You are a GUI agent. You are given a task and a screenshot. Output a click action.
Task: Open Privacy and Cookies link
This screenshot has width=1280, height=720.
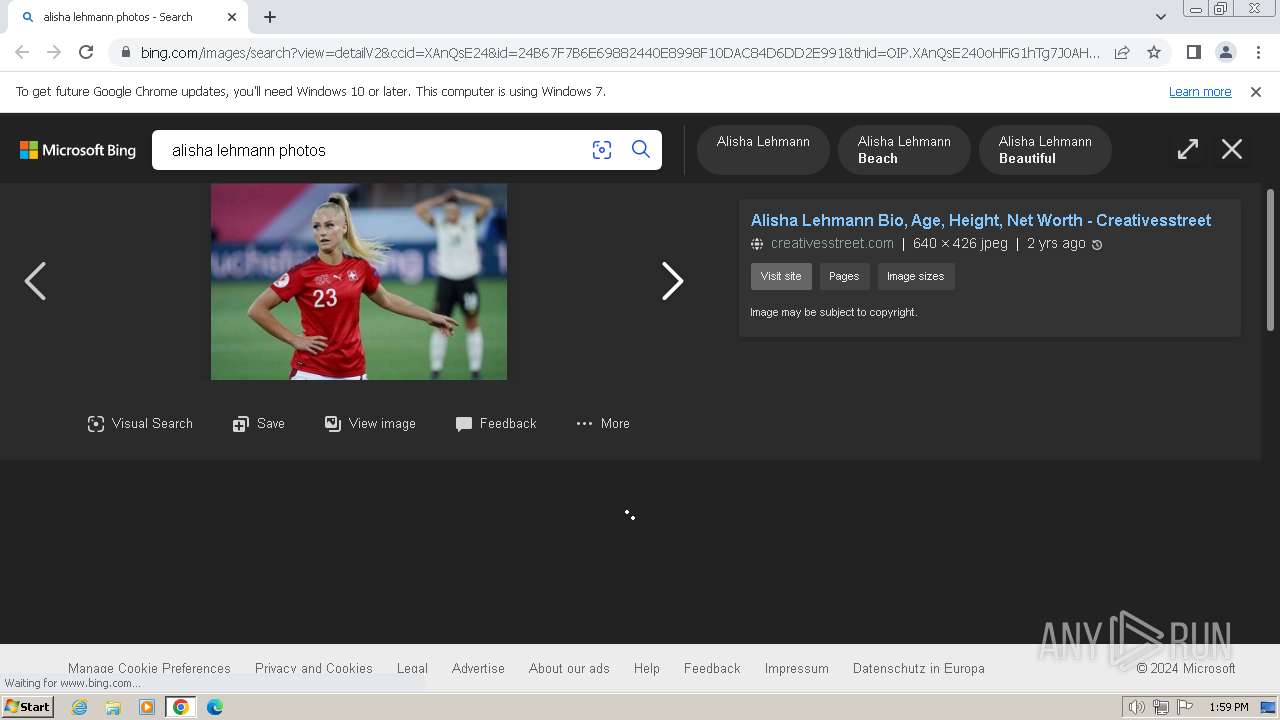point(314,668)
